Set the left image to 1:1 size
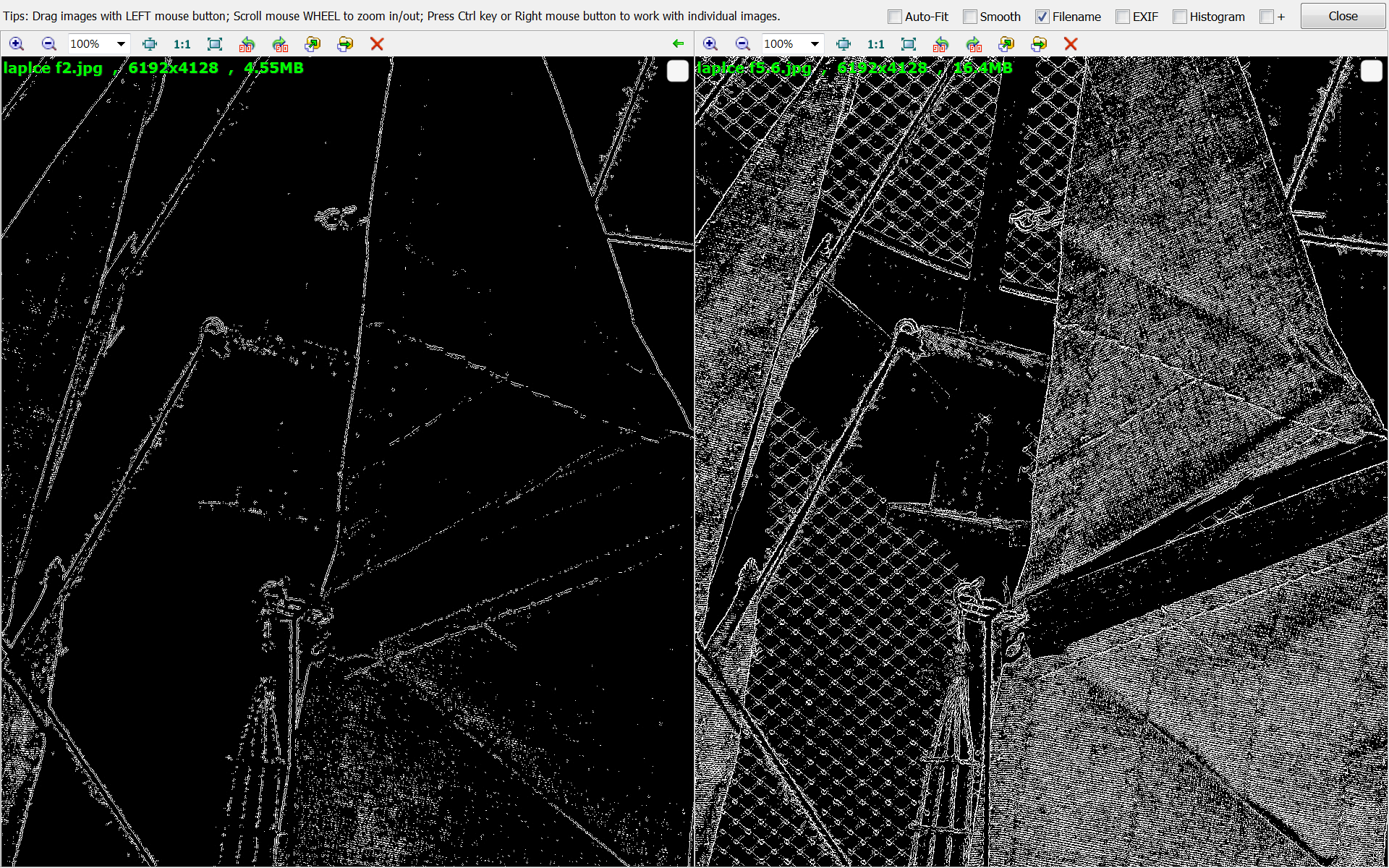The width and height of the screenshot is (1389, 868). click(x=182, y=44)
